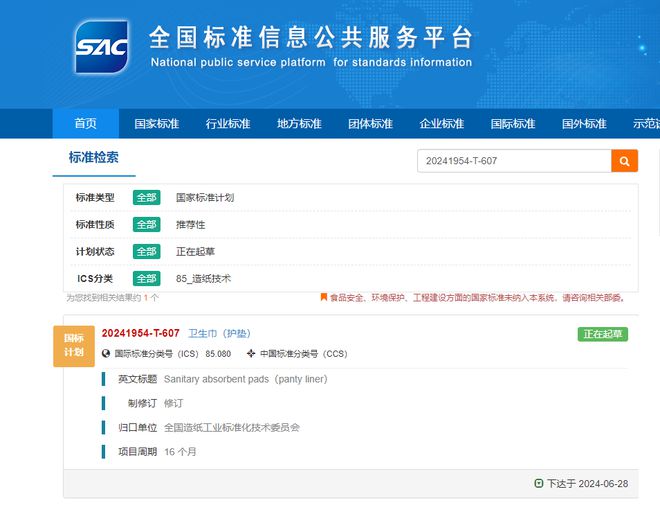Open the 卫生巾（护垫）standard title link
The image size is (660, 512).
click(x=219, y=333)
